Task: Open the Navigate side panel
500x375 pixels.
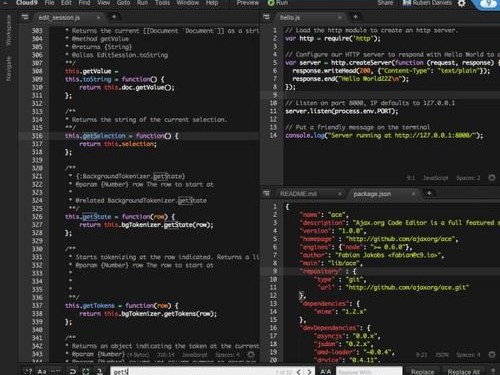Action: tap(9, 68)
